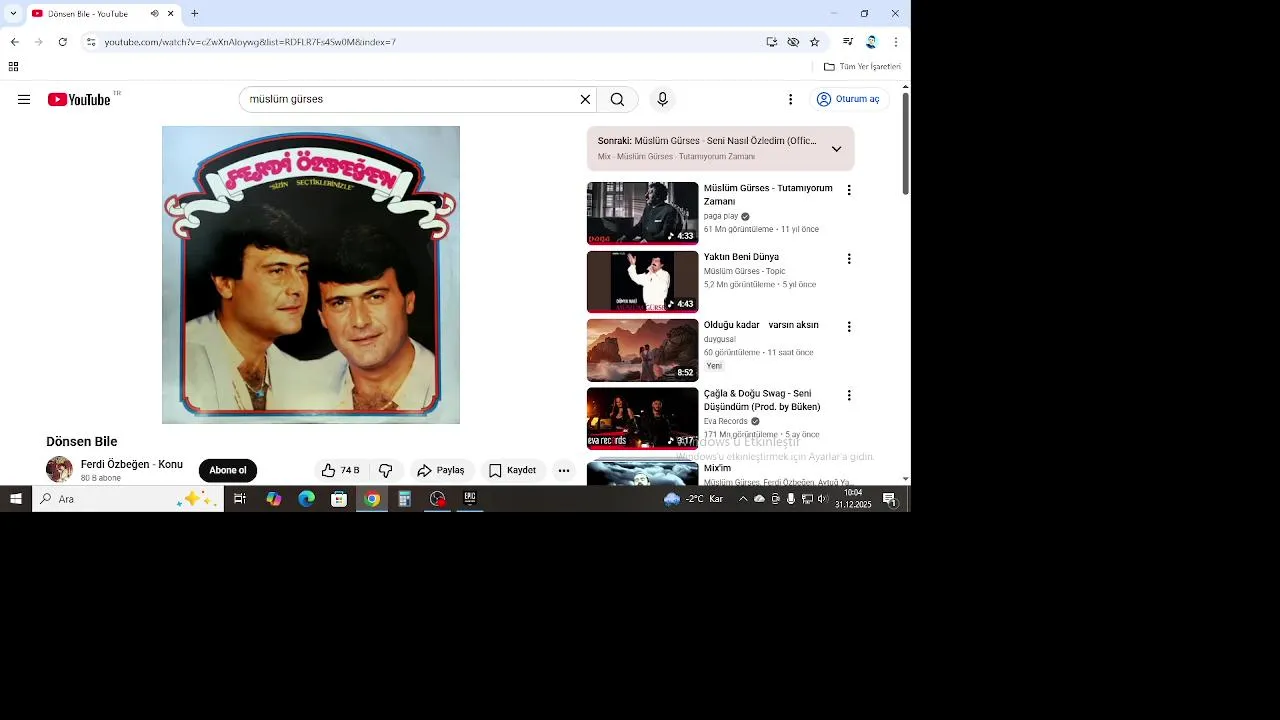
Task: Open a new Chrome tab
Action: pyautogui.click(x=194, y=14)
